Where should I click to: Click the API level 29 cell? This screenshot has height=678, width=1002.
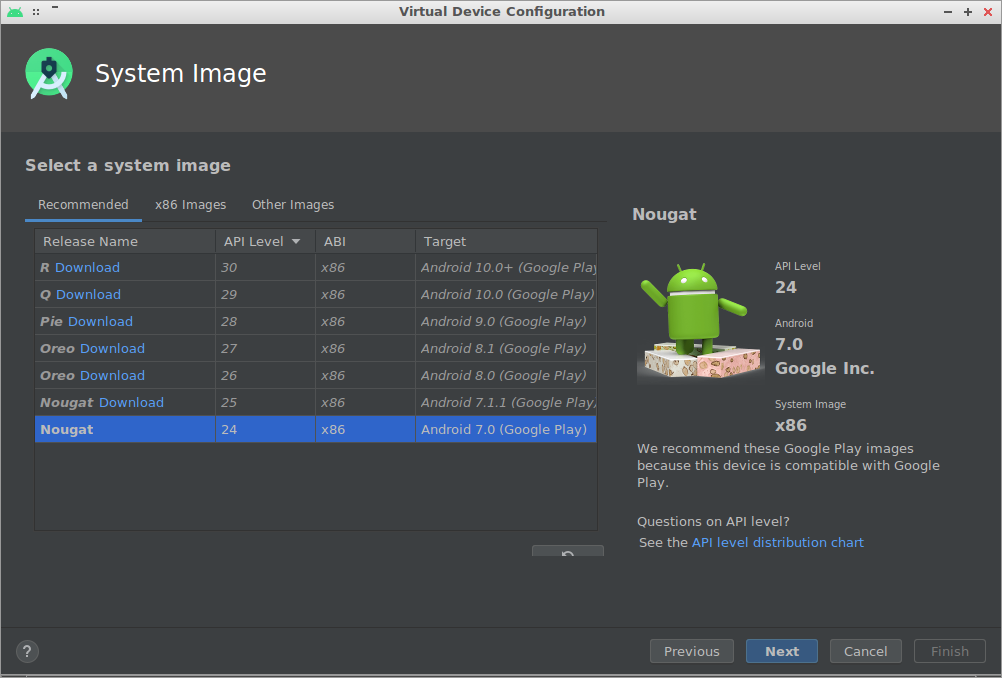pos(265,295)
